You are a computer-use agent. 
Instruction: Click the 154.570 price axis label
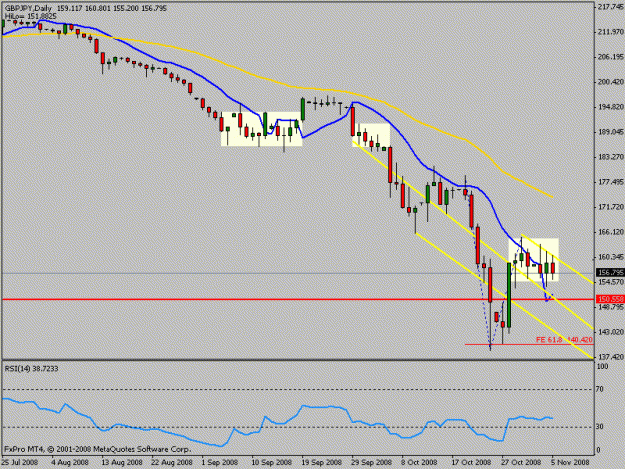click(x=610, y=282)
